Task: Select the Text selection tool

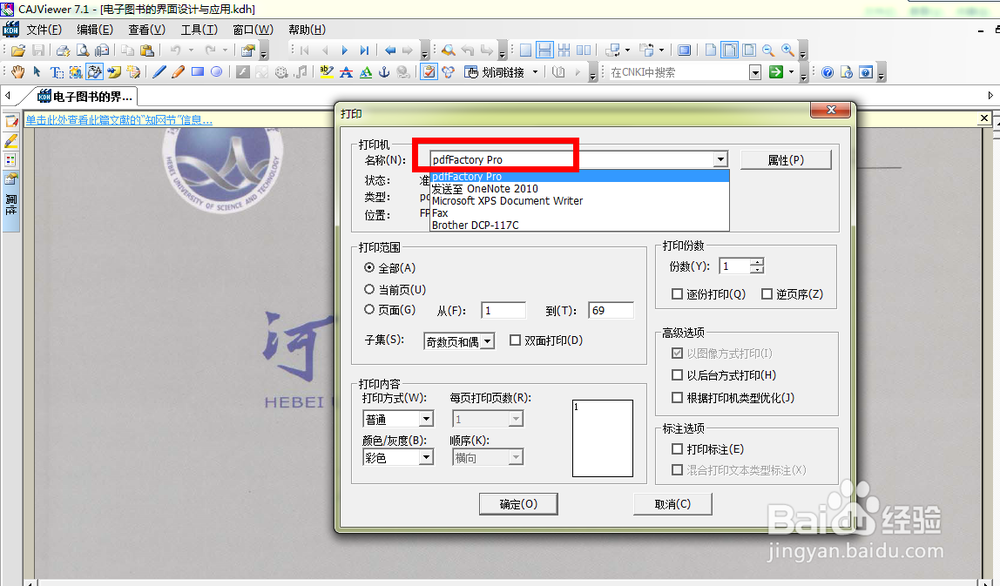Action: click(x=56, y=72)
